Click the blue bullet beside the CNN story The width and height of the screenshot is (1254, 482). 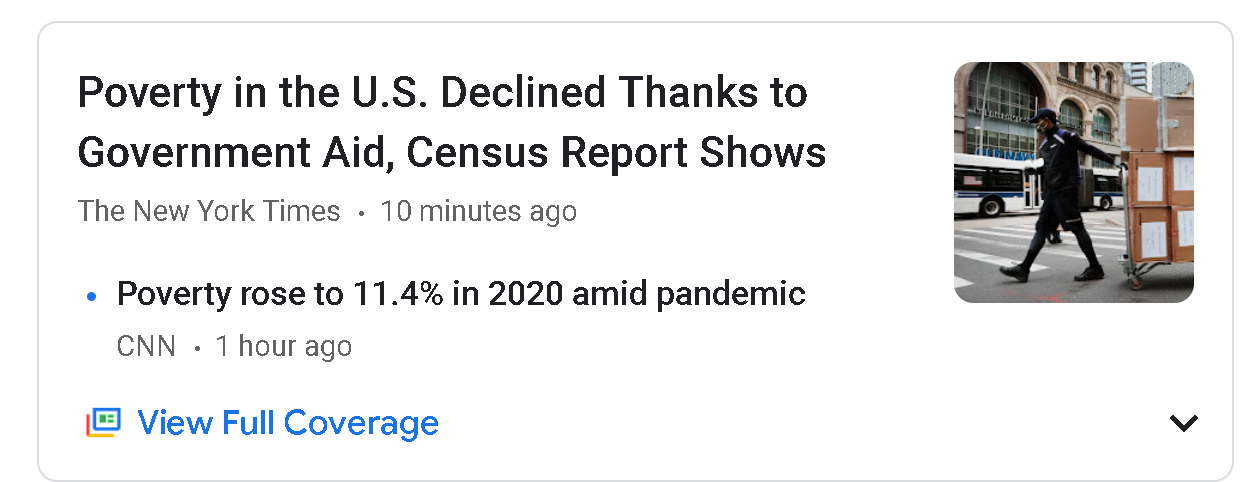pos(92,296)
